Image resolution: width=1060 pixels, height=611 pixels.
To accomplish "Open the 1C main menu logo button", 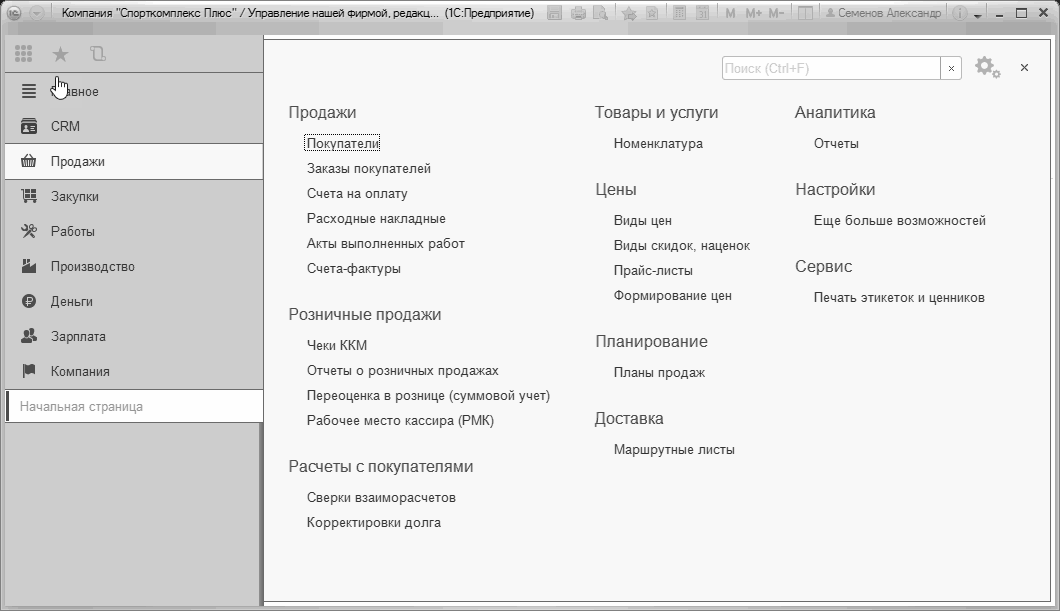I will (14, 13).
